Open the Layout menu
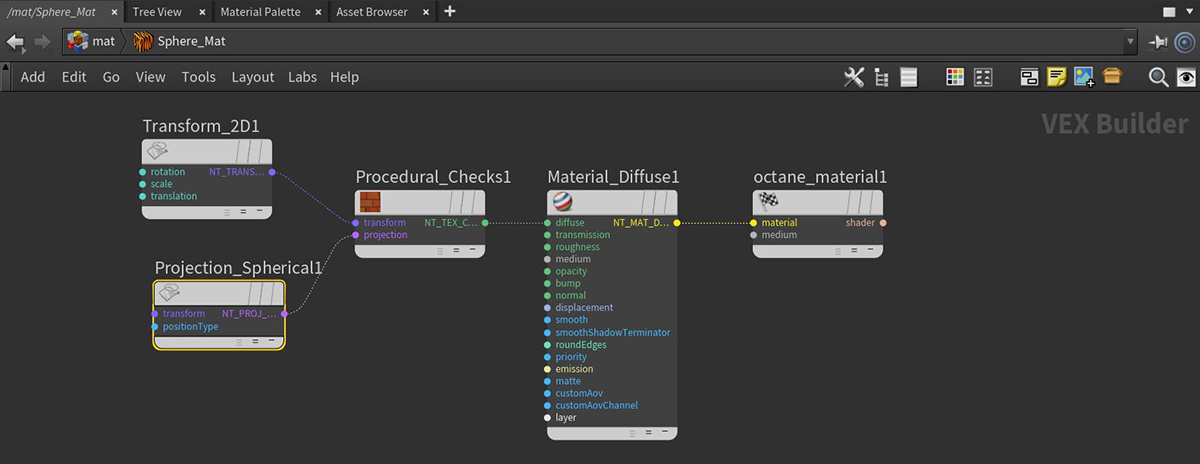 [252, 77]
